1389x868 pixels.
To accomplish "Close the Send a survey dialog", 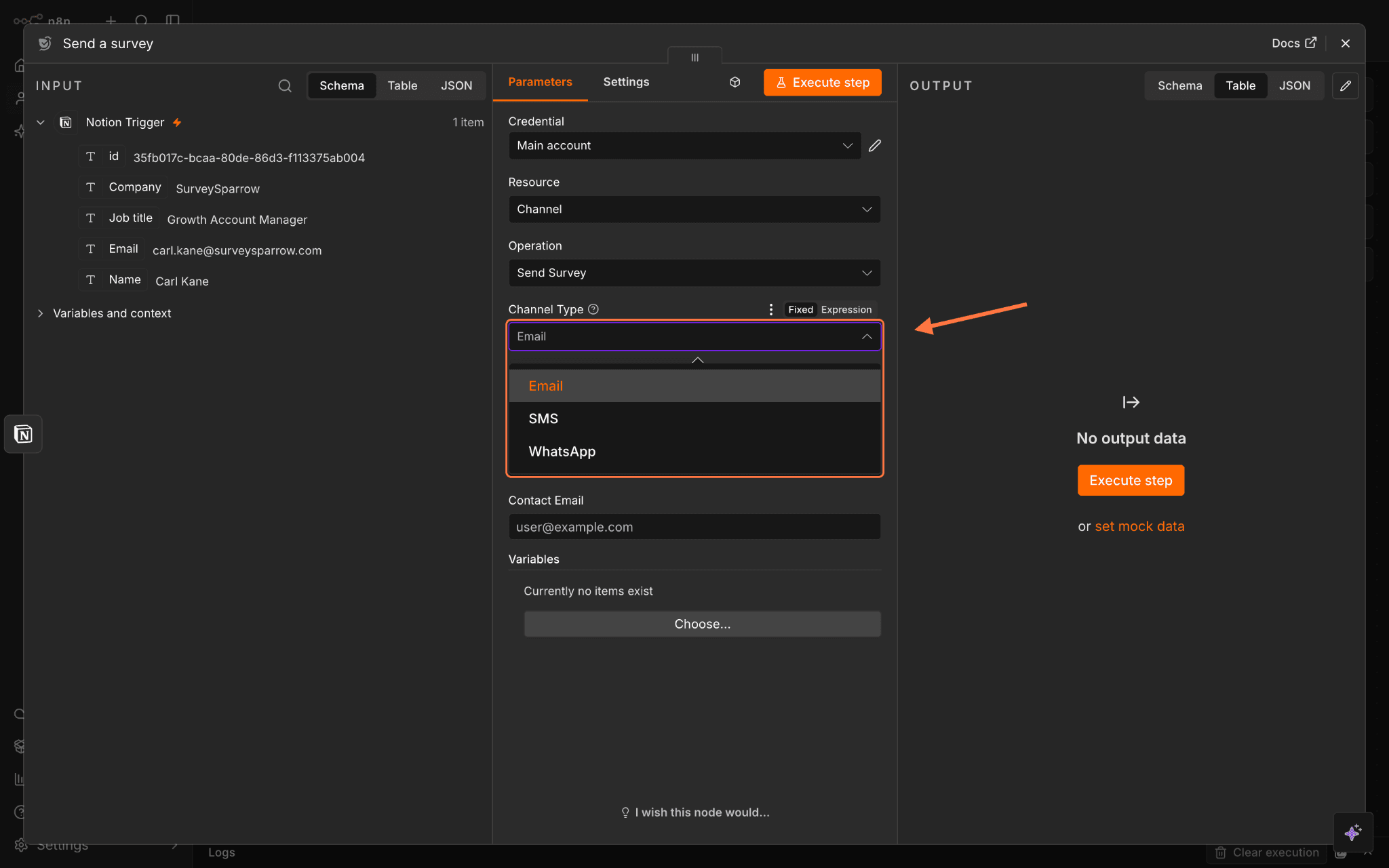I will pyautogui.click(x=1346, y=43).
